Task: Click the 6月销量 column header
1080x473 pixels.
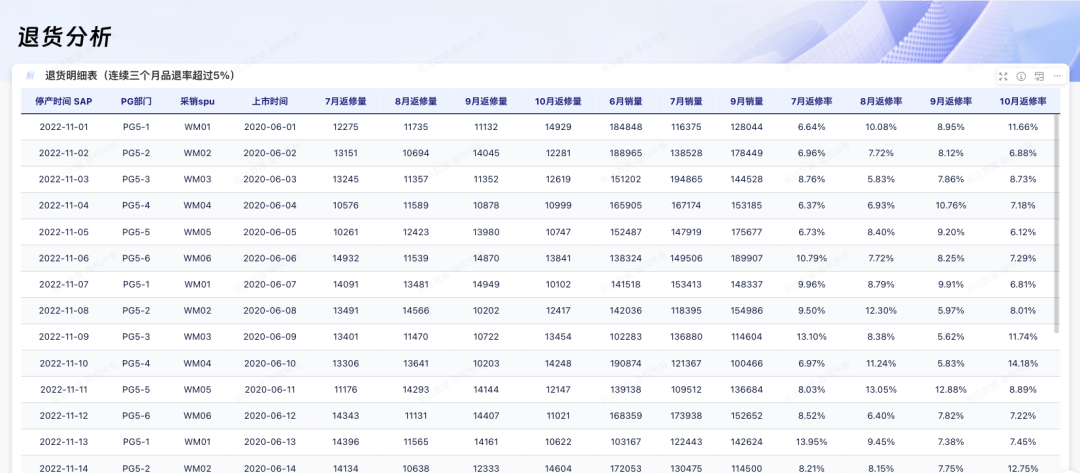Action: point(626,101)
